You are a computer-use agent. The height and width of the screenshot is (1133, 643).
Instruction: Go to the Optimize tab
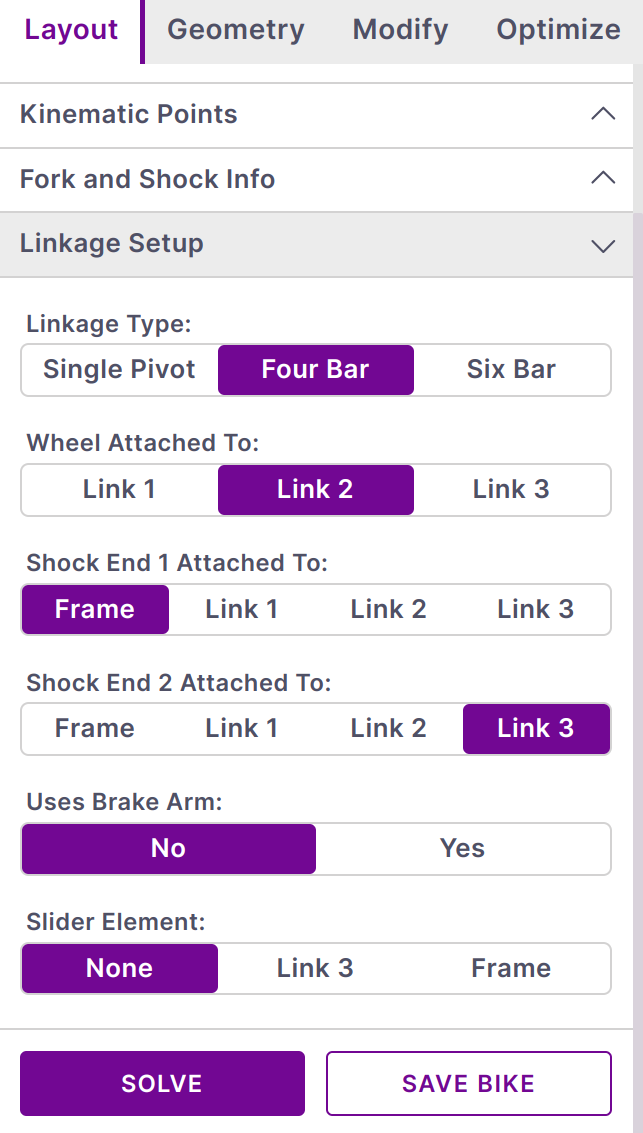[x=558, y=30]
